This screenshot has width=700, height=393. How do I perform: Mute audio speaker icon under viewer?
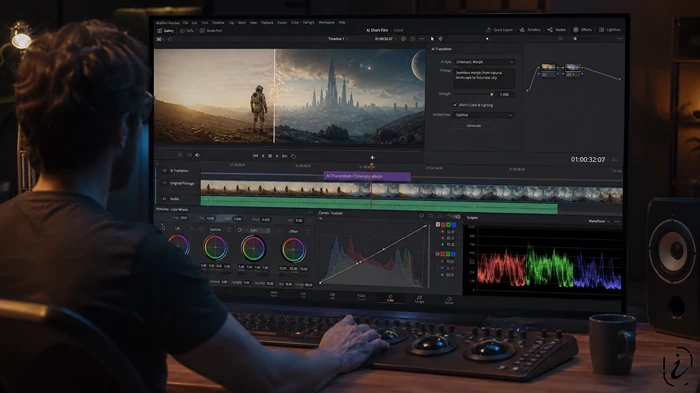197,155
